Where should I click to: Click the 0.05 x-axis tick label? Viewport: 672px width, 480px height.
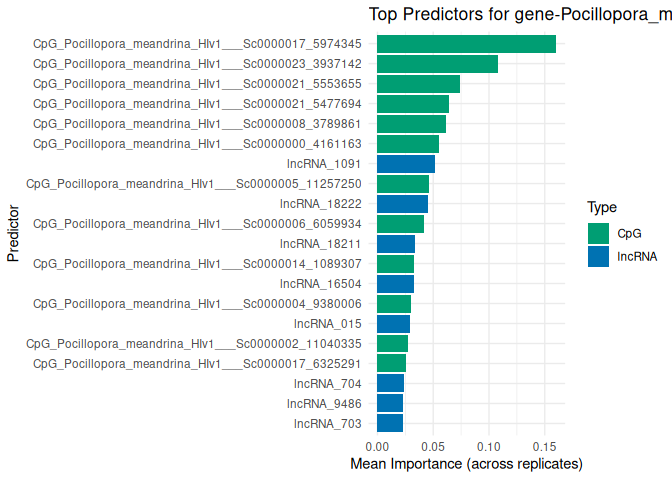[x=432, y=445]
